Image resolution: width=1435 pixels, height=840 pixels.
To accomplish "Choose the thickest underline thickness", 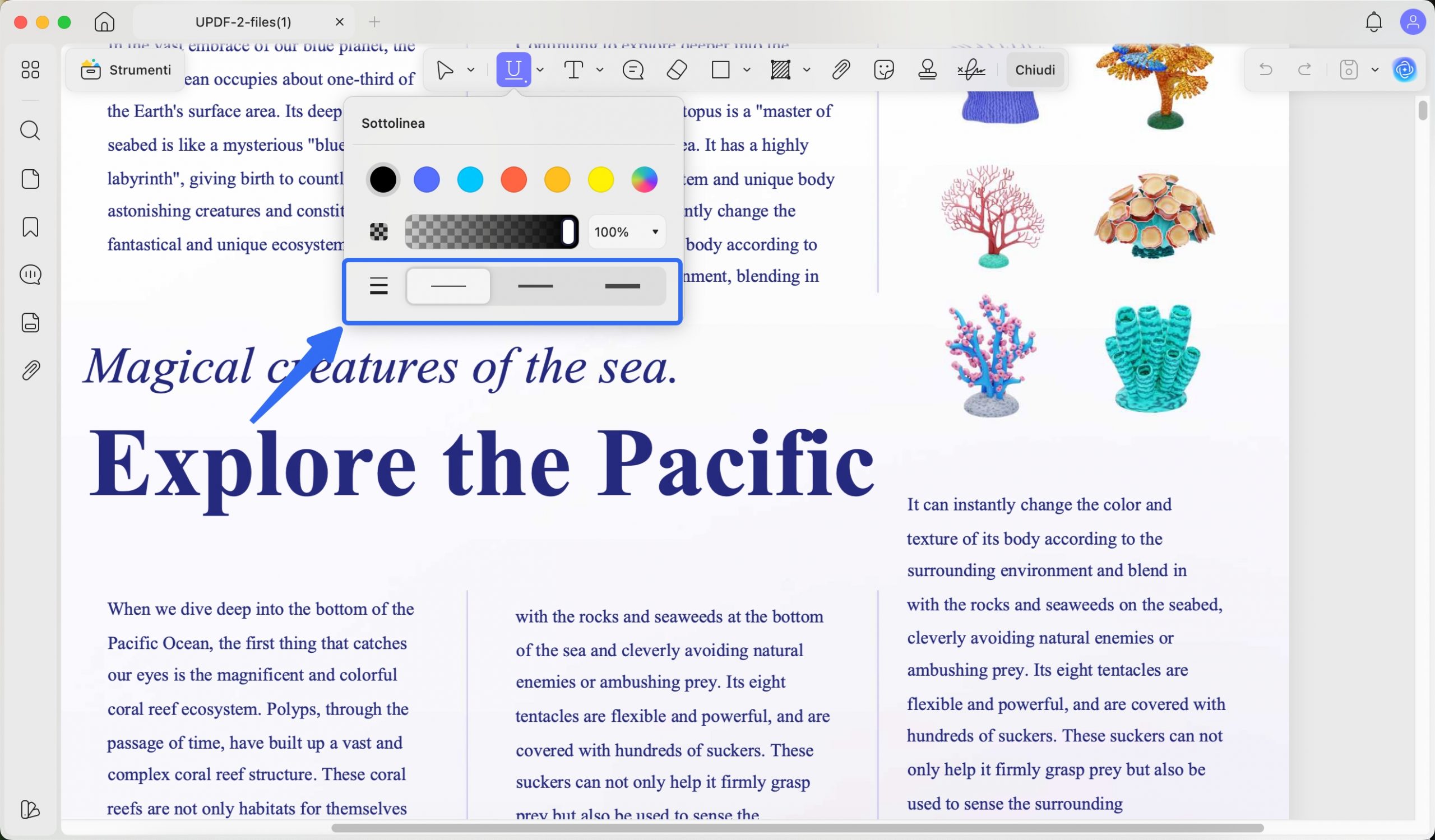I will tap(622, 286).
